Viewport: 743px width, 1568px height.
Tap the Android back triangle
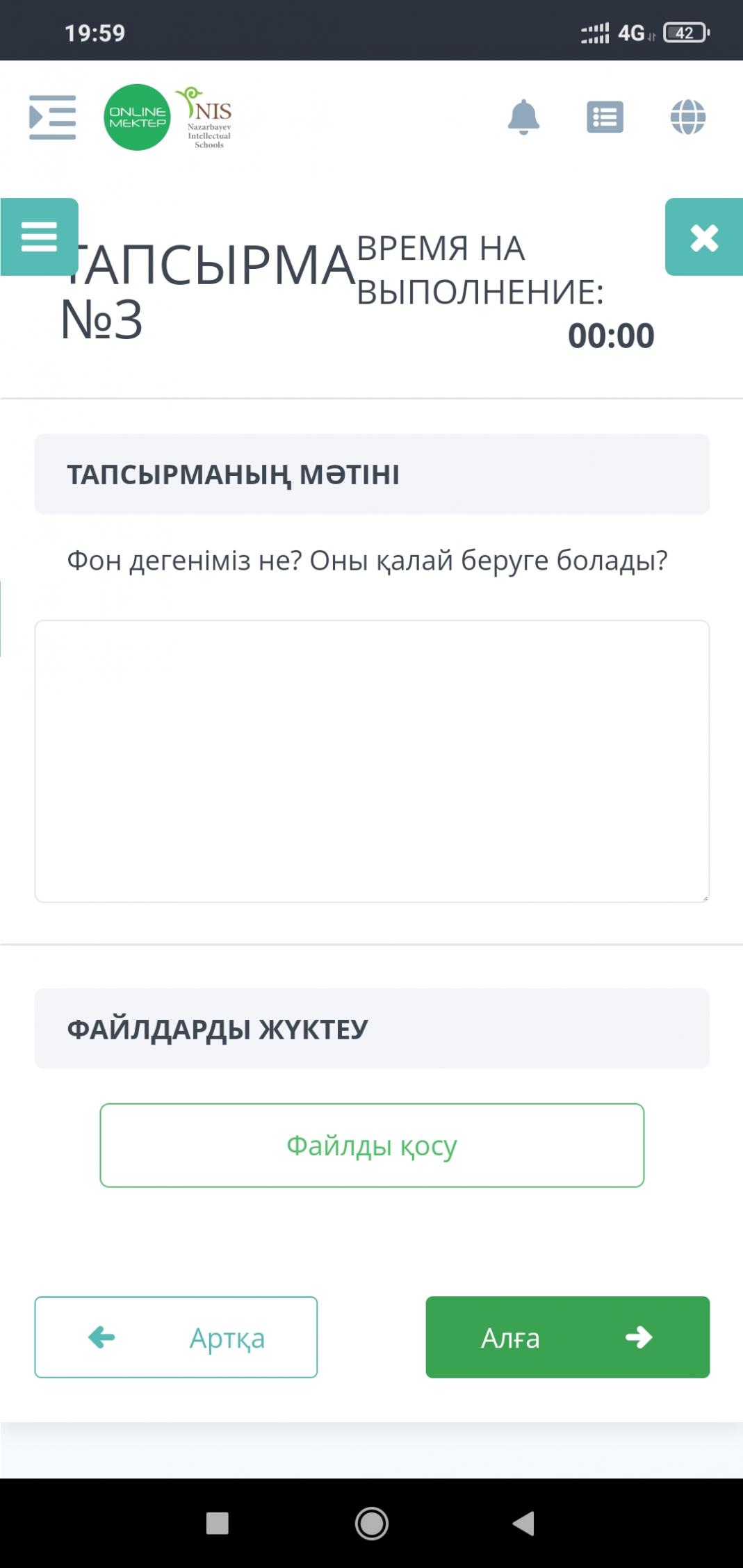(x=523, y=1524)
